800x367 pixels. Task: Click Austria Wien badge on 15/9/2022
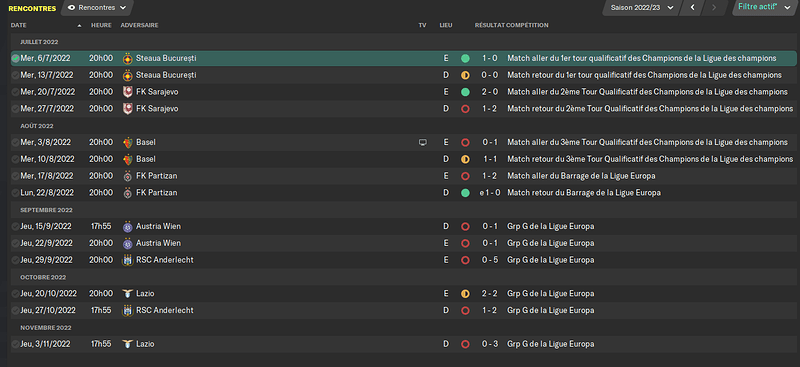click(x=128, y=227)
